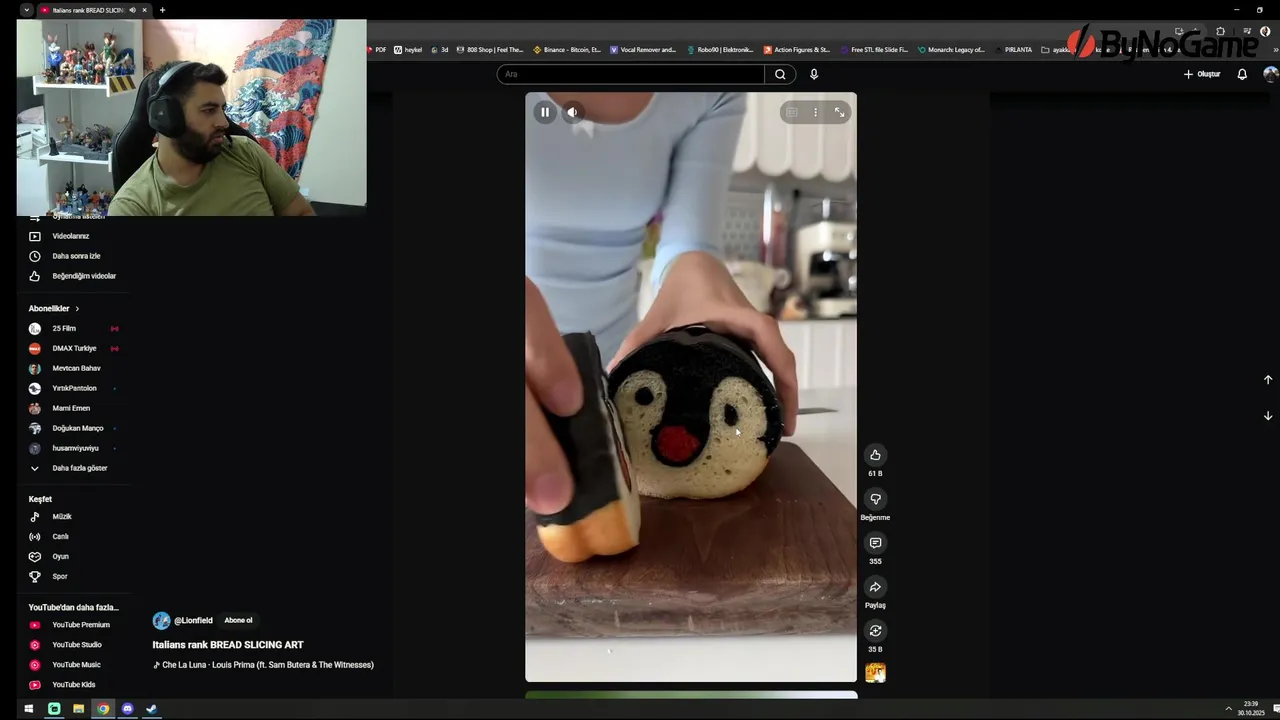Image resolution: width=1280 pixels, height=720 pixels.
Task: Switch to Discord in taskbar
Action: [x=127, y=709]
